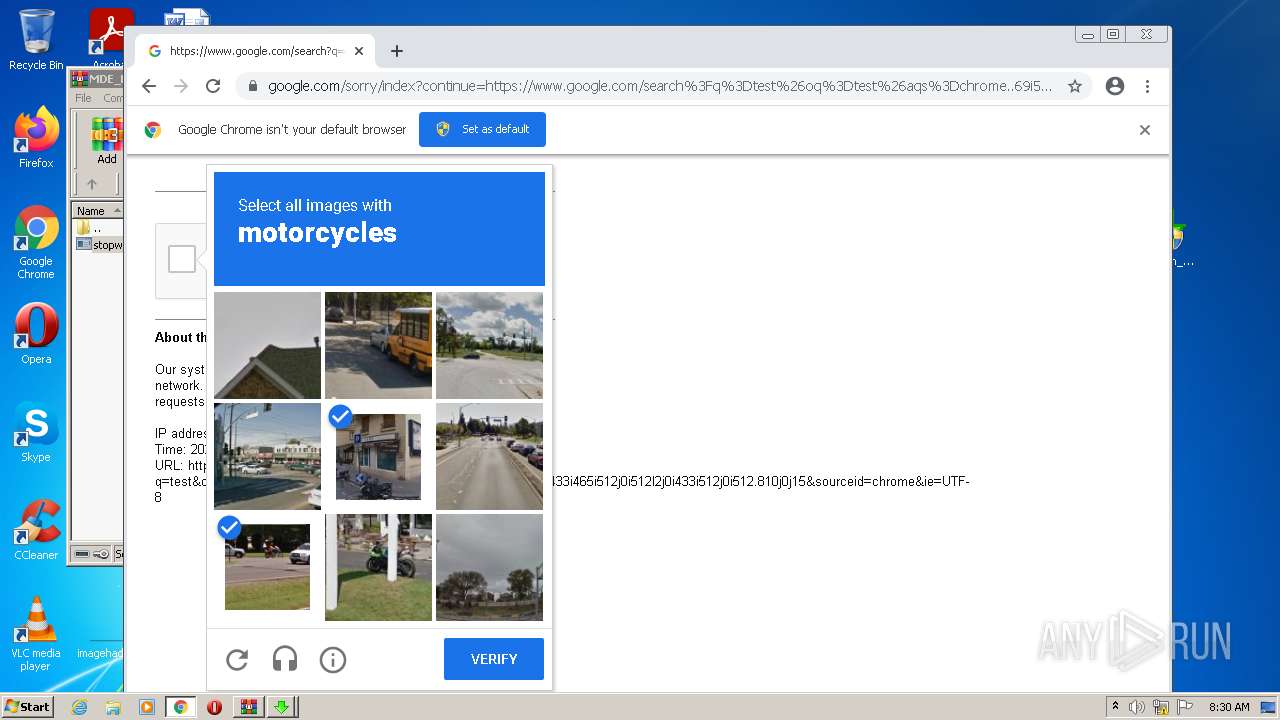Viewport: 1280px width, 720px height.
Task: Go forward in Chrome
Action: (x=181, y=86)
